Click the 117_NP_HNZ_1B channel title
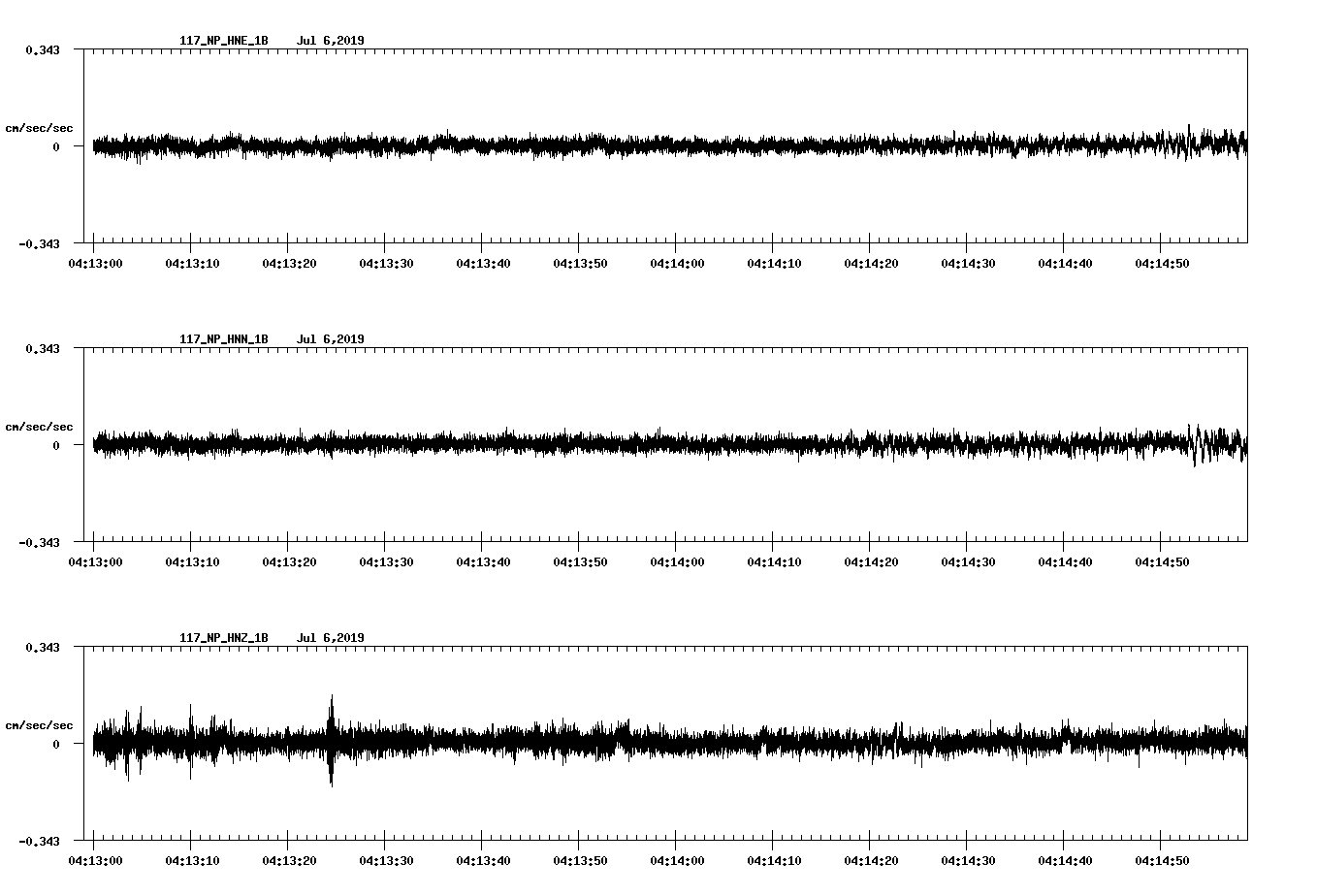1317x896 pixels. (223, 638)
